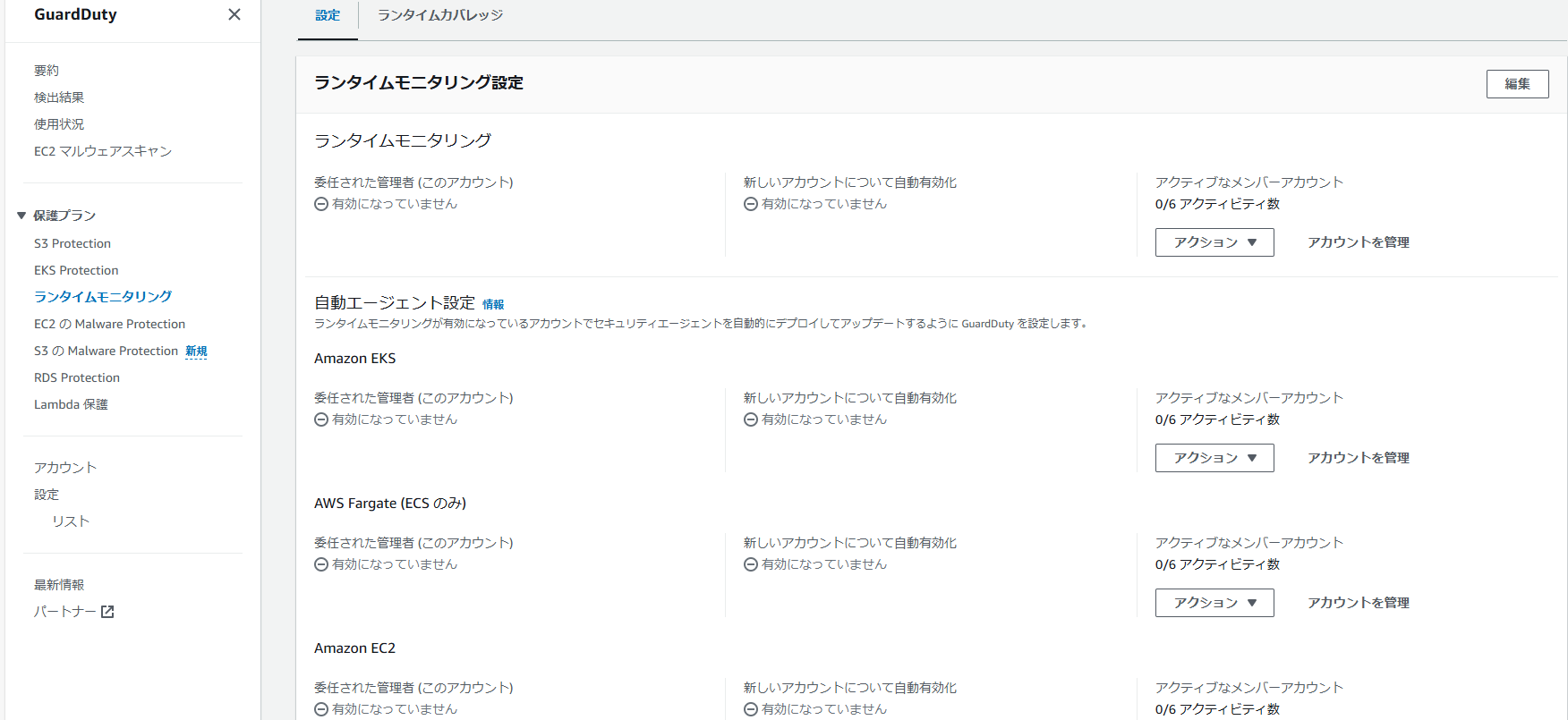Click アカウントを管理 for Amazon EKS

1359,458
